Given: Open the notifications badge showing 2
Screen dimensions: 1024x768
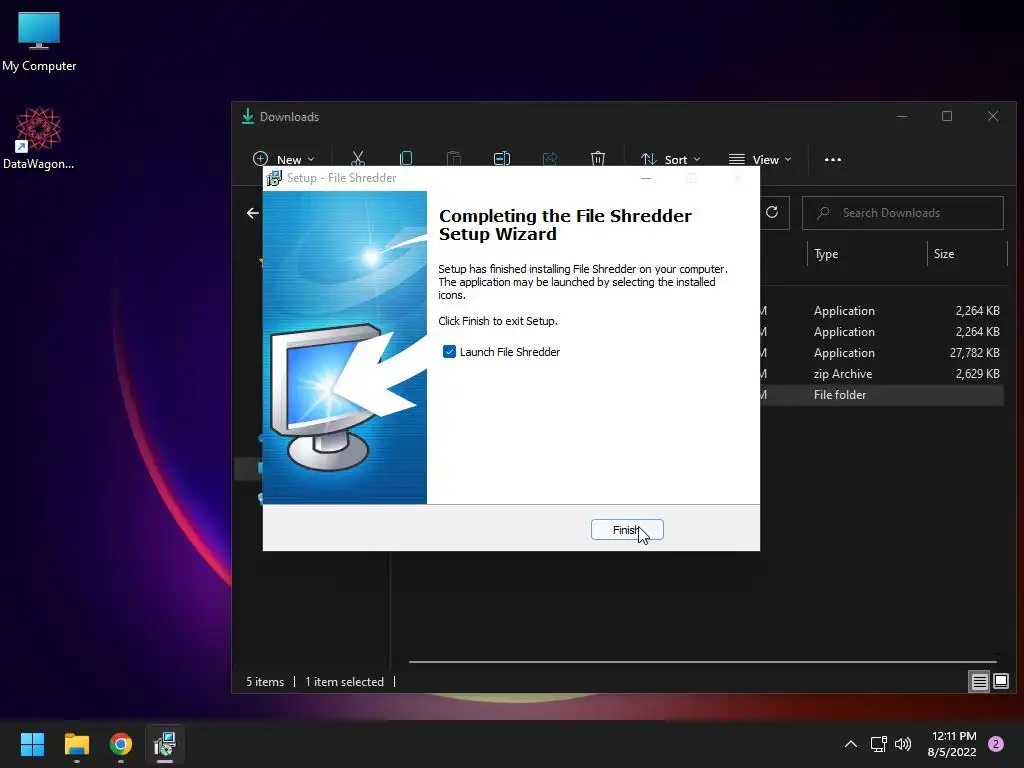Looking at the screenshot, I should coord(996,744).
